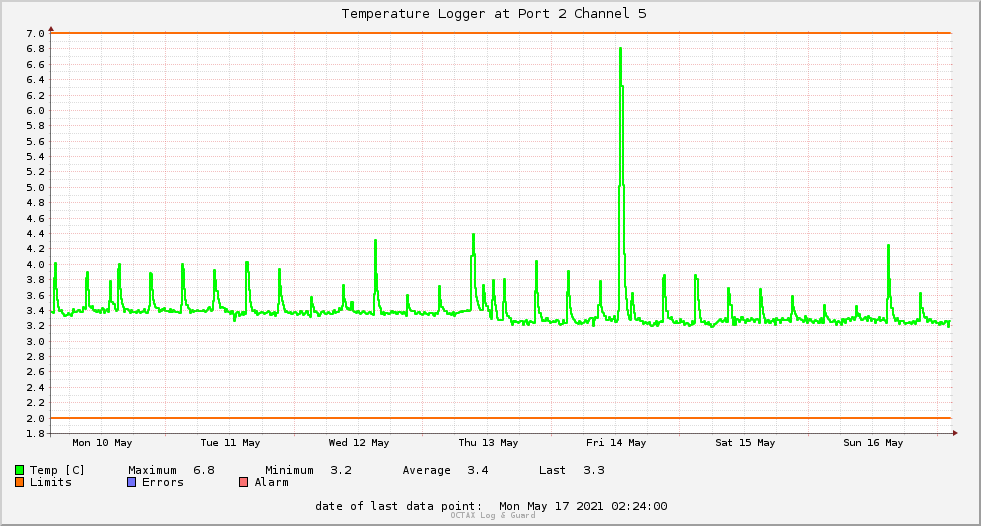
Task: Click the orange Limits legend swatch
Action: [19, 482]
